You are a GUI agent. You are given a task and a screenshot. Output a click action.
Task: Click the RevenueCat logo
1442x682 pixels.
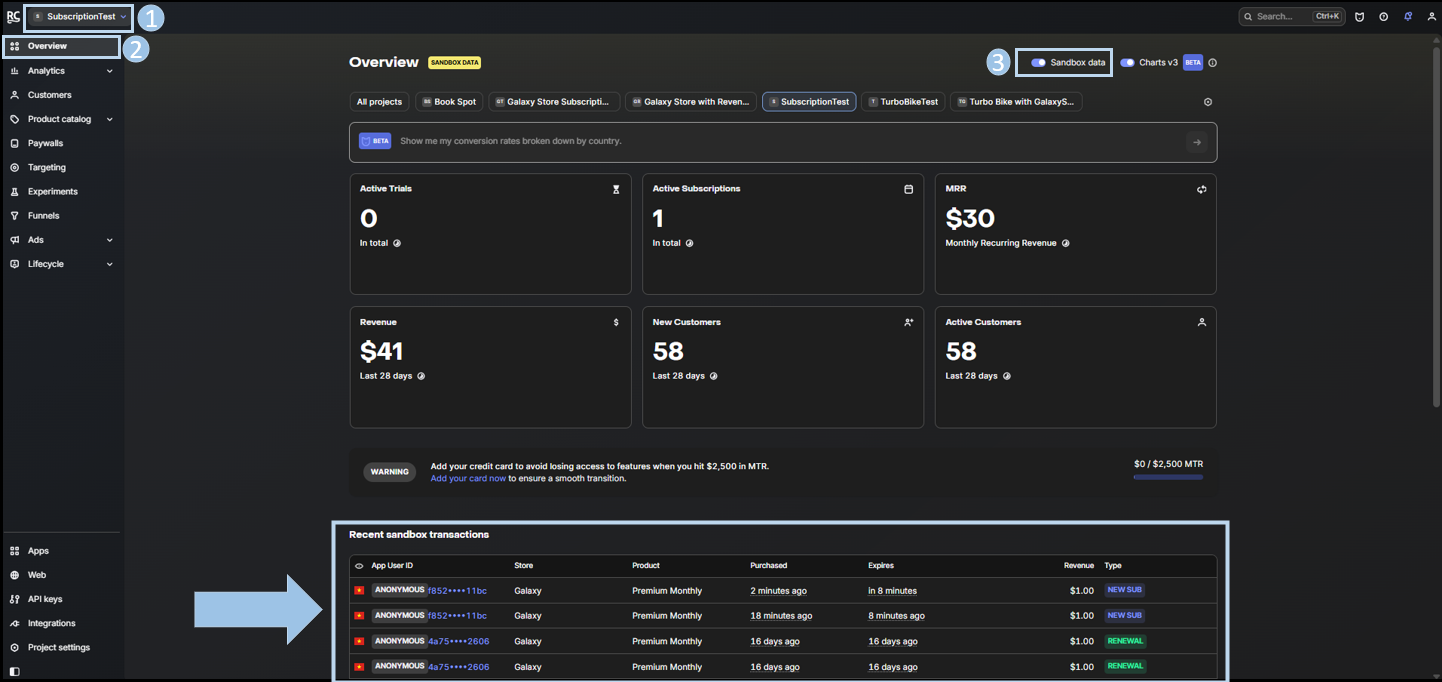point(13,16)
